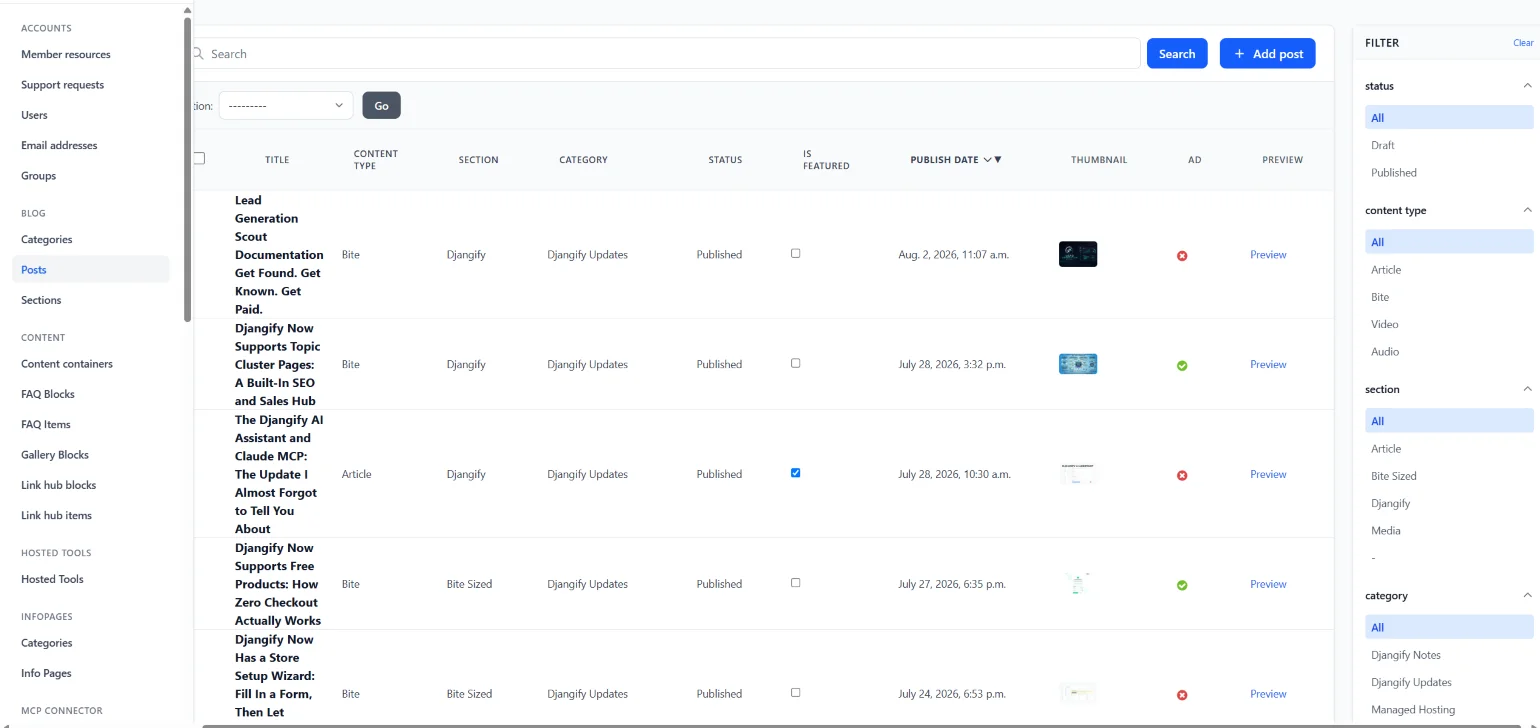Click the red X ad icon for Store Setup Wizard post

1182,695
